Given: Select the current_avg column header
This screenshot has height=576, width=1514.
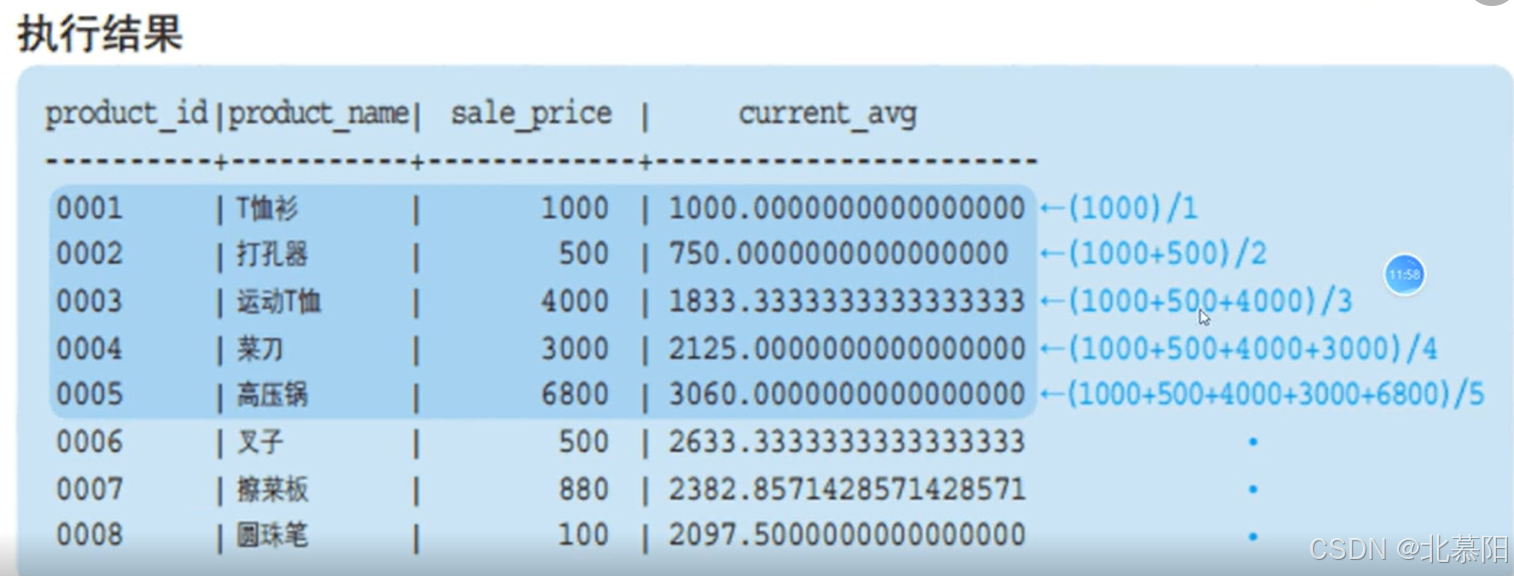Looking at the screenshot, I should click(827, 115).
